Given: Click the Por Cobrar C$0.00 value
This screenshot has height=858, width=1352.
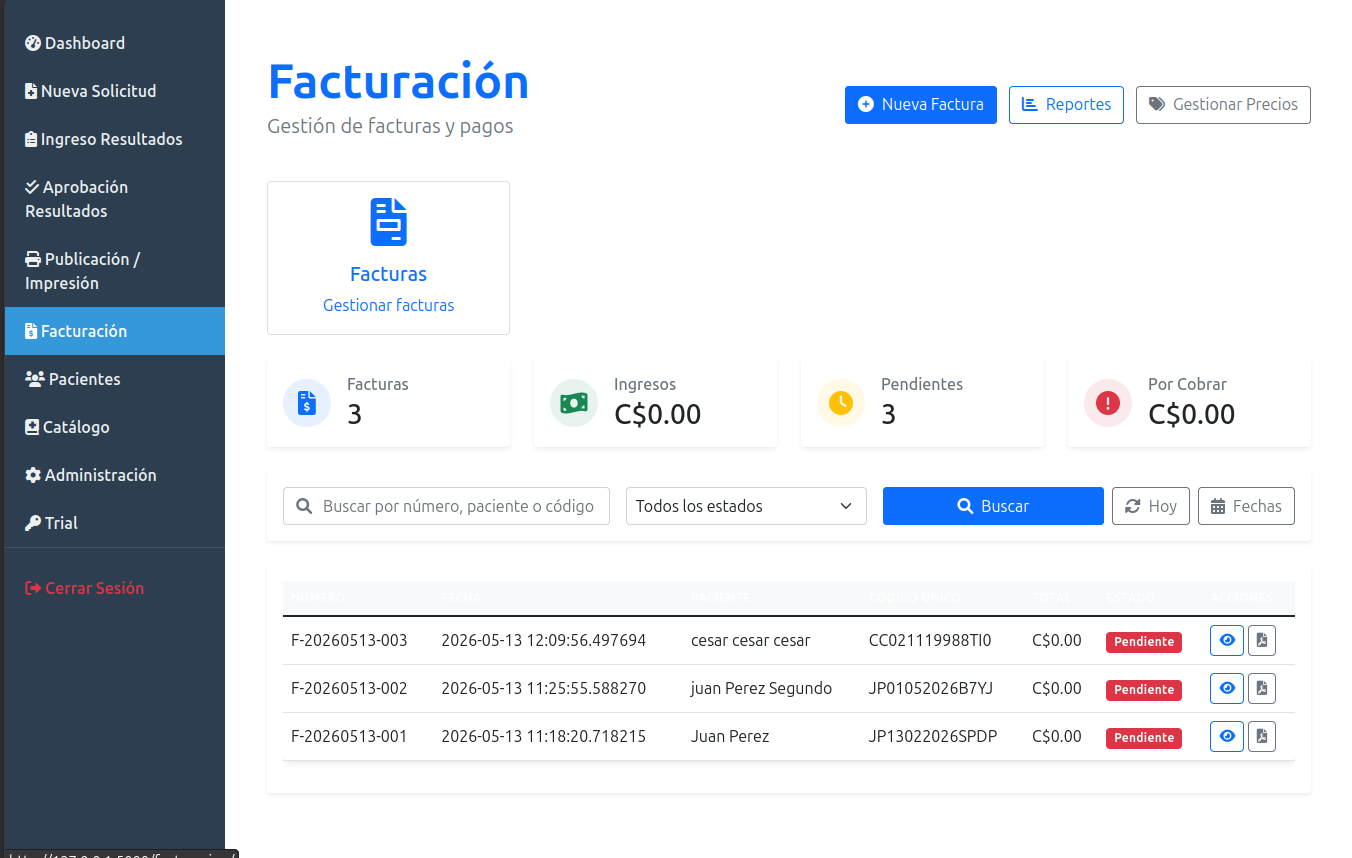Looking at the screenshot, I should [1191, 414].
